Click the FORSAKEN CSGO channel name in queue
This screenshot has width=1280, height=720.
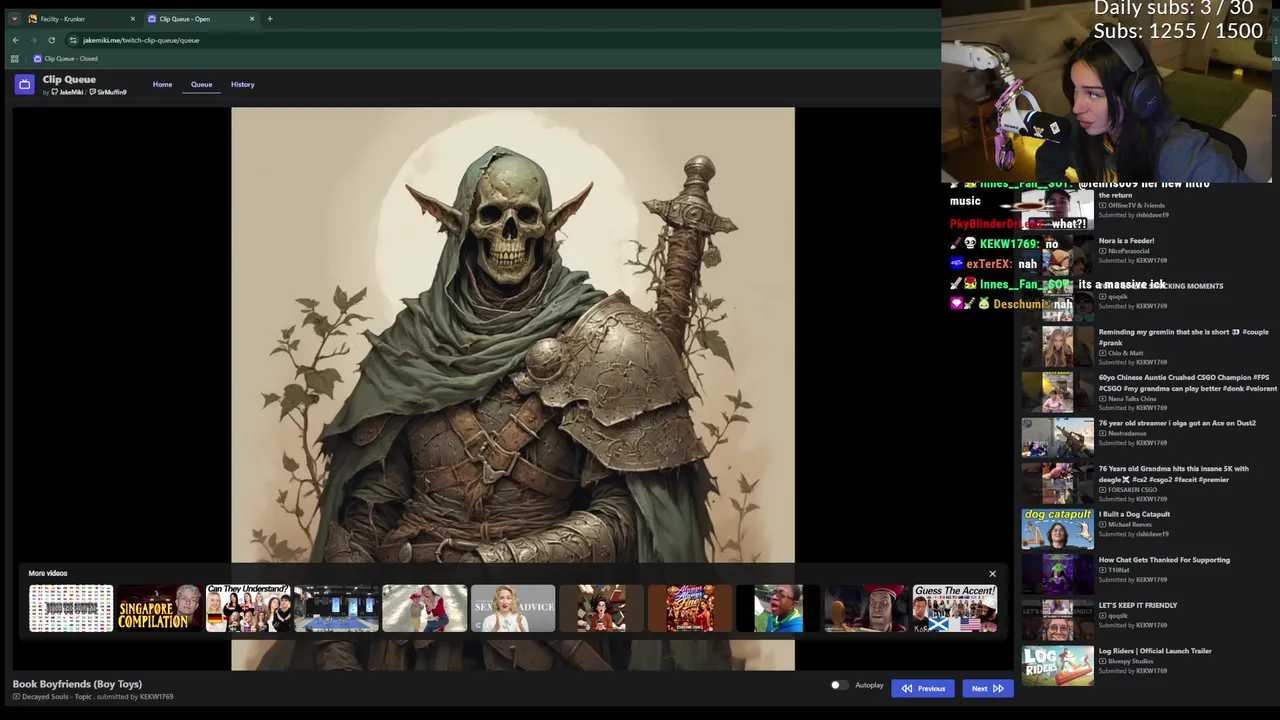[x=1132, y=490]
